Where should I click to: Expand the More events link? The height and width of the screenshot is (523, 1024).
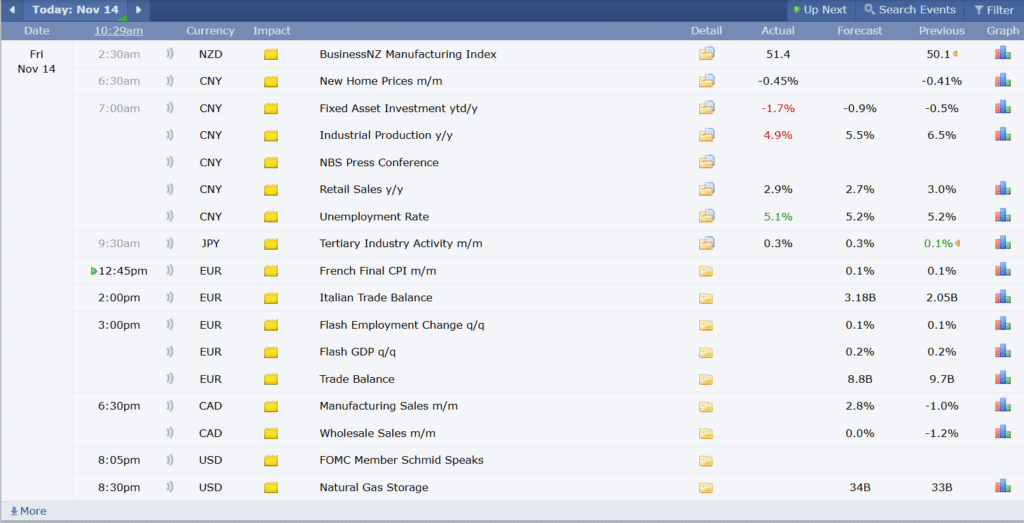point(28,511)
